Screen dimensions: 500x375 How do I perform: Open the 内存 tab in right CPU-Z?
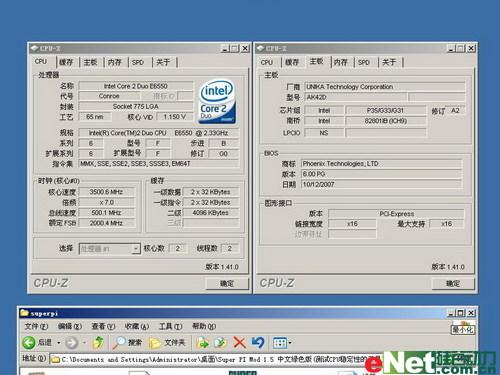[341, 62]
